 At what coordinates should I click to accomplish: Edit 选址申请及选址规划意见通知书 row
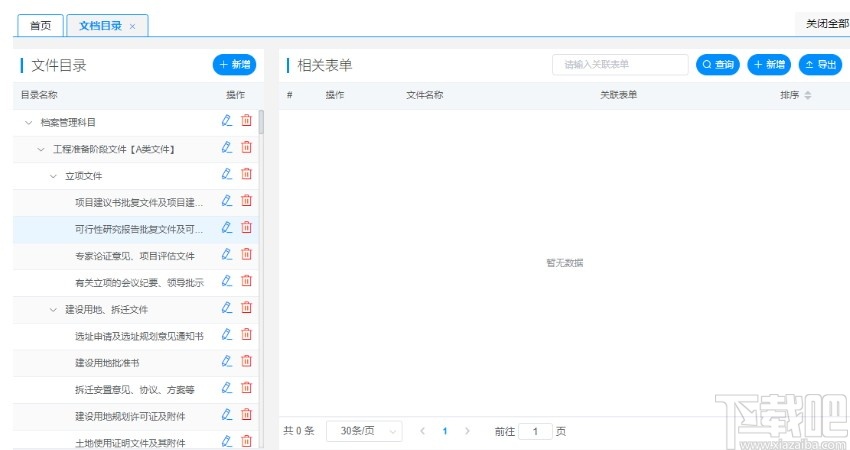pyautogui.click(x=227, y=334)
